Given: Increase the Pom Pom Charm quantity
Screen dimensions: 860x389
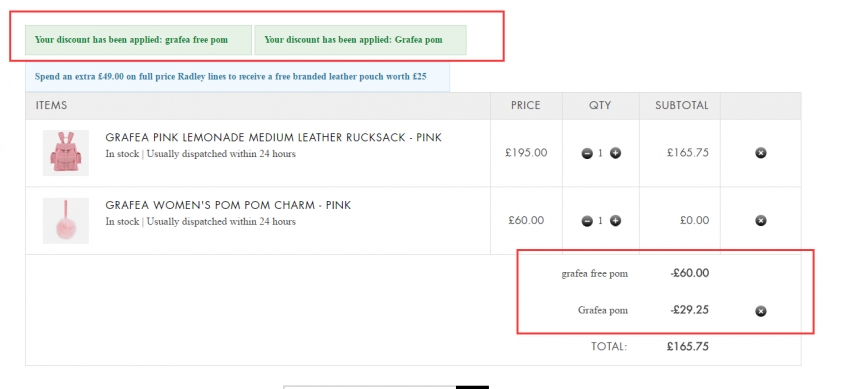Looking at the screenshot, I should (x=615, y=221).
